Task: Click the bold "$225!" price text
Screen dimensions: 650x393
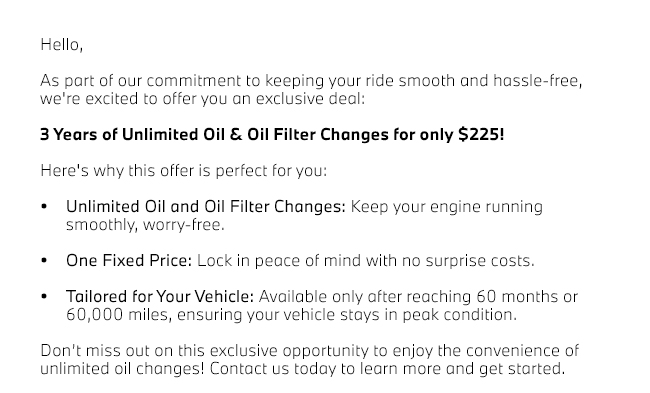Action: (x=481, y=134)
